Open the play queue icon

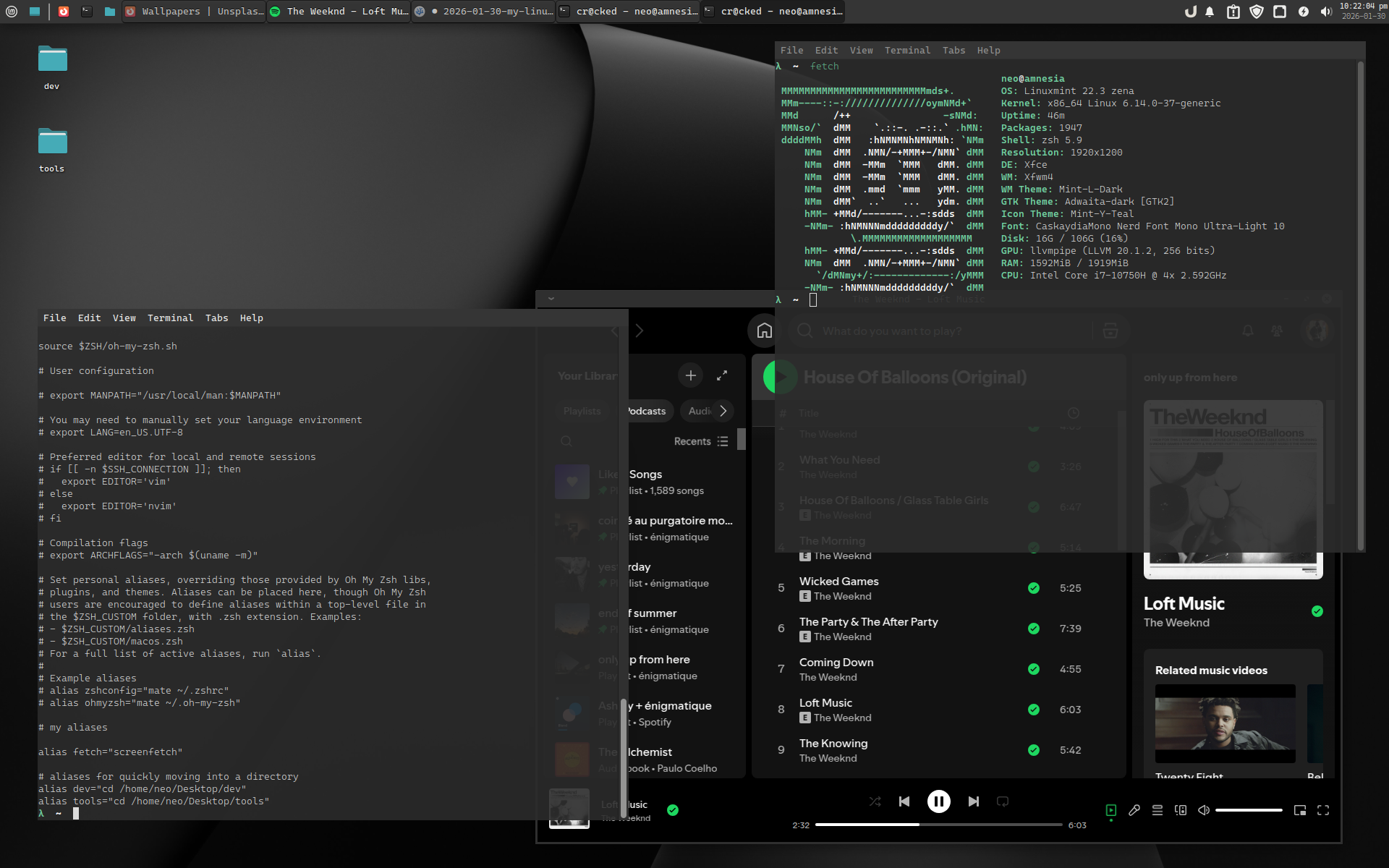tap(1157, 810)
